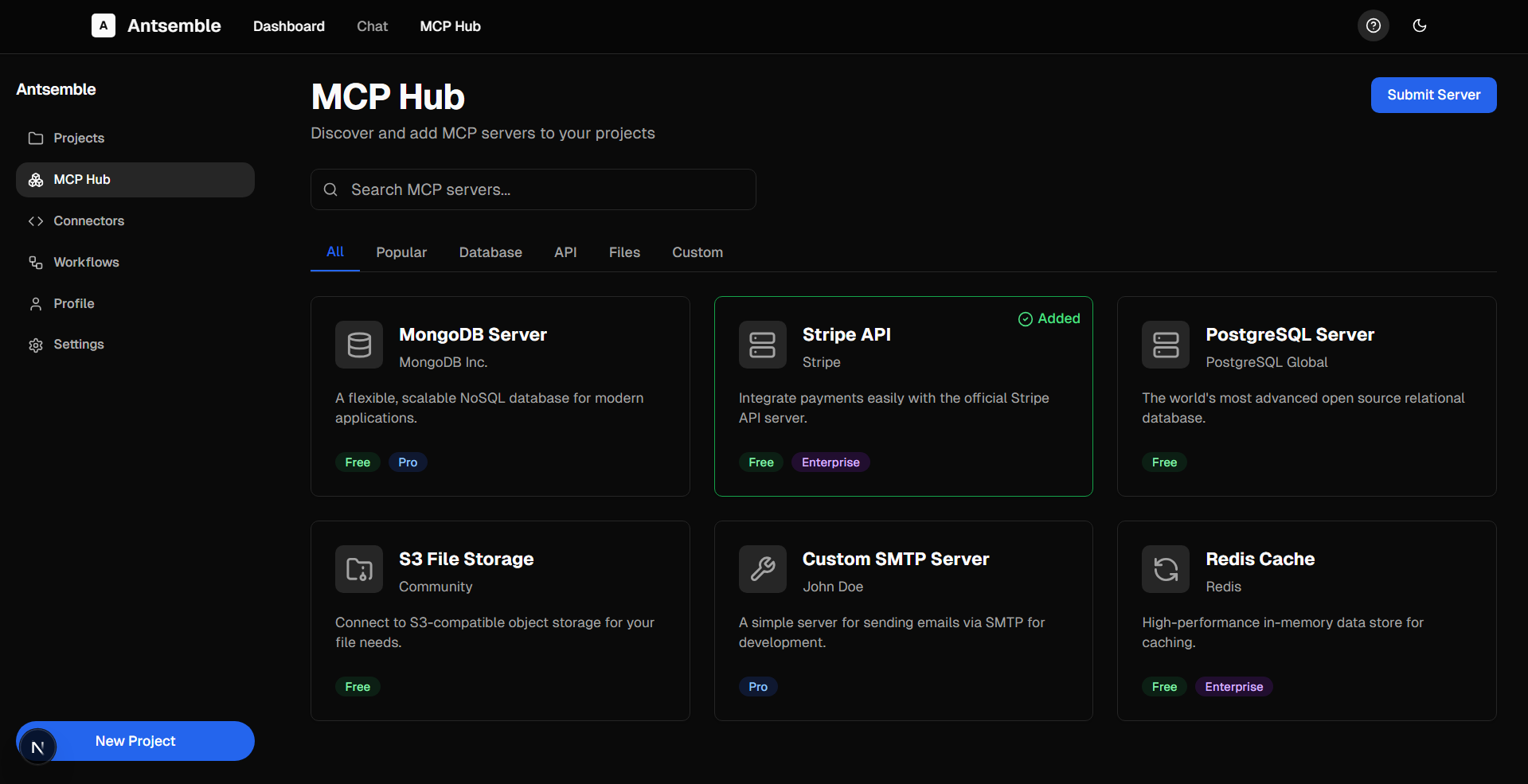Open Settings via the gear icon
The width and height of the screenshot is (1528, 784).
[x=36, y=344]
